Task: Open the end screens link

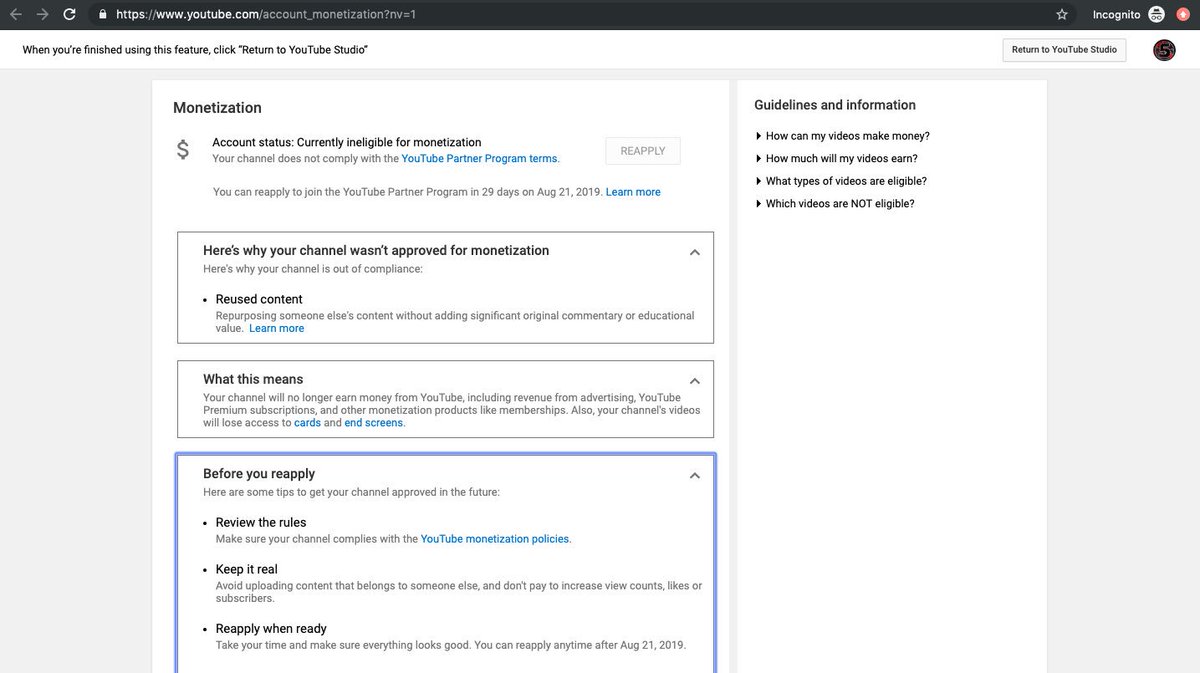Action: 374,423
